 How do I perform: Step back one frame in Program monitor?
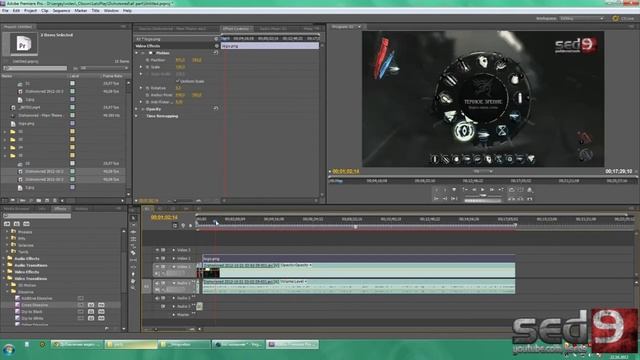click(474, 190)
